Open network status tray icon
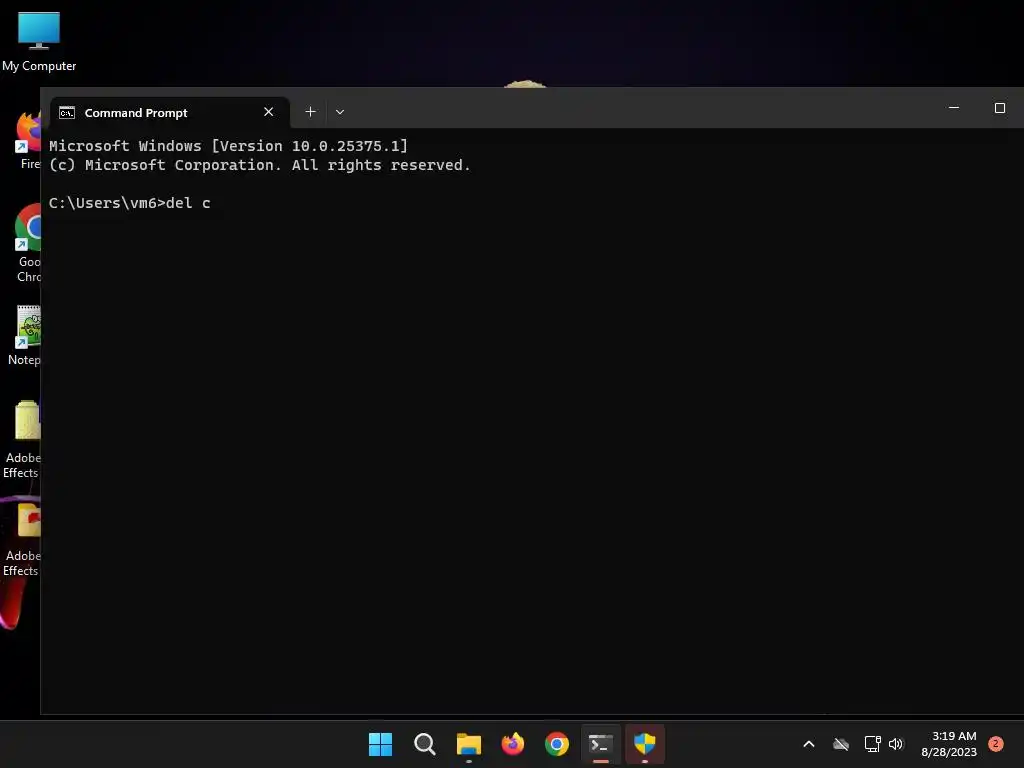 pyautogui.click(x=872, y=744)
